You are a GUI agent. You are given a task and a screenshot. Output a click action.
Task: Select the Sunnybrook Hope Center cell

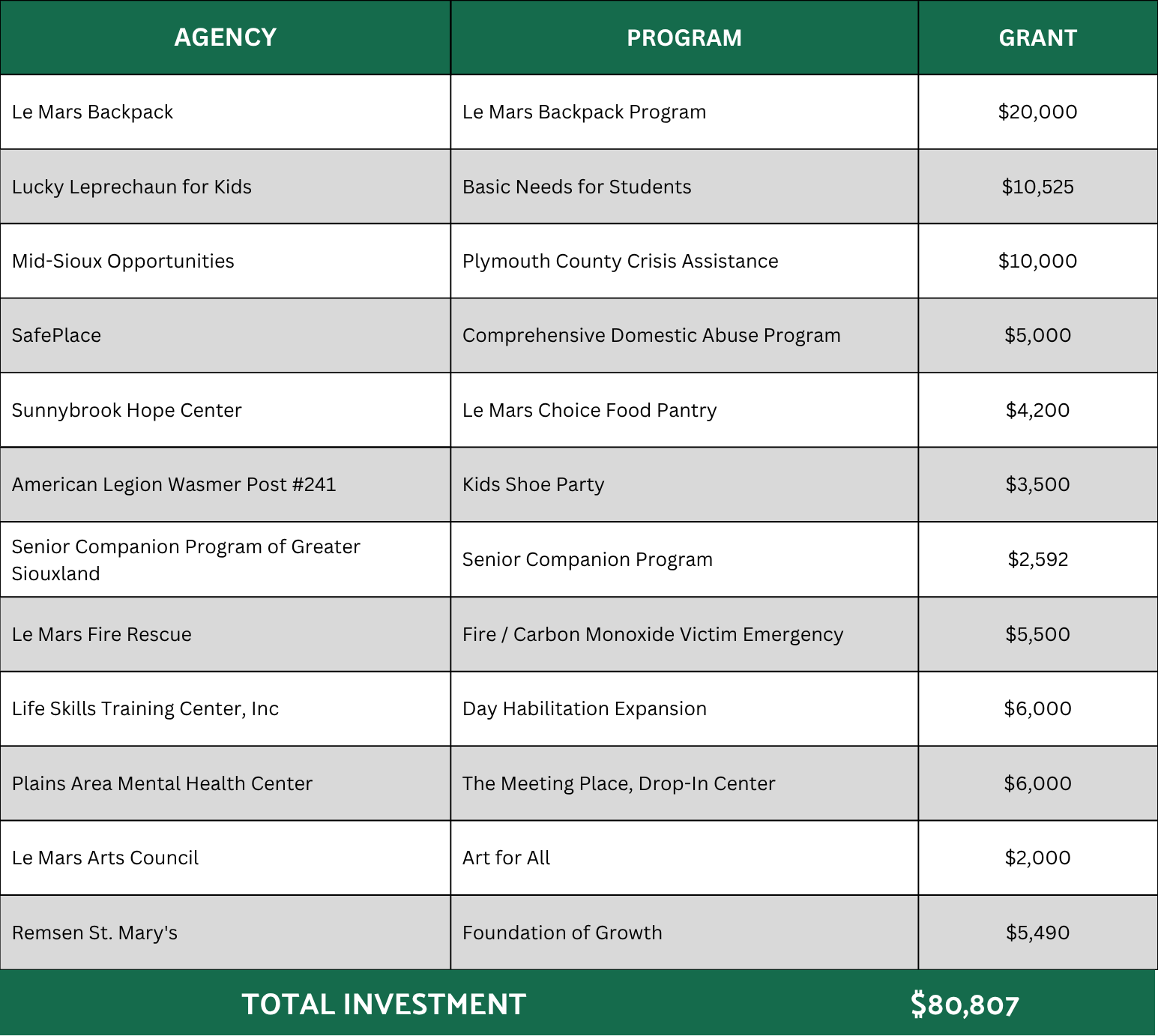pyautogui.click(x=225, y=410)
